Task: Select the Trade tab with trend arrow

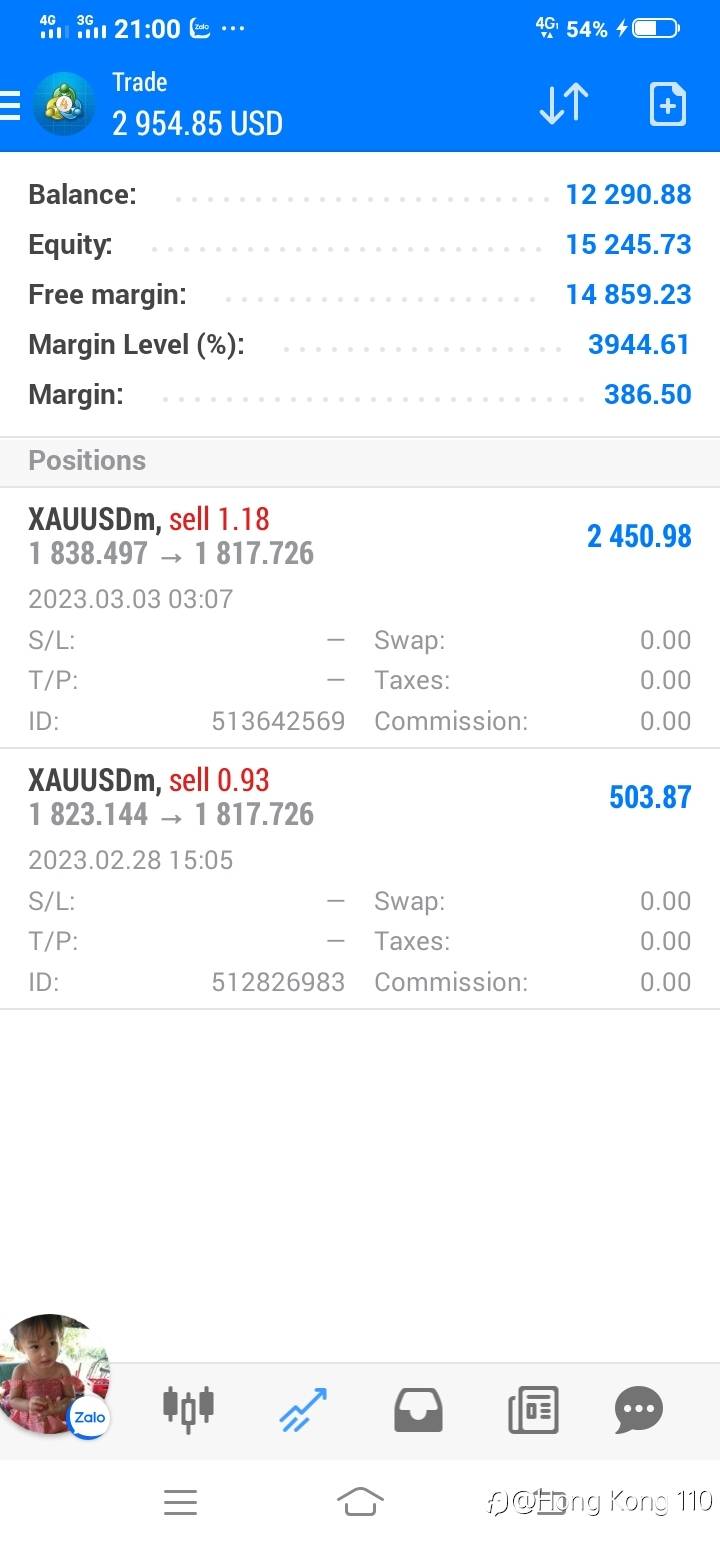Action: (x=303, y=1409)
